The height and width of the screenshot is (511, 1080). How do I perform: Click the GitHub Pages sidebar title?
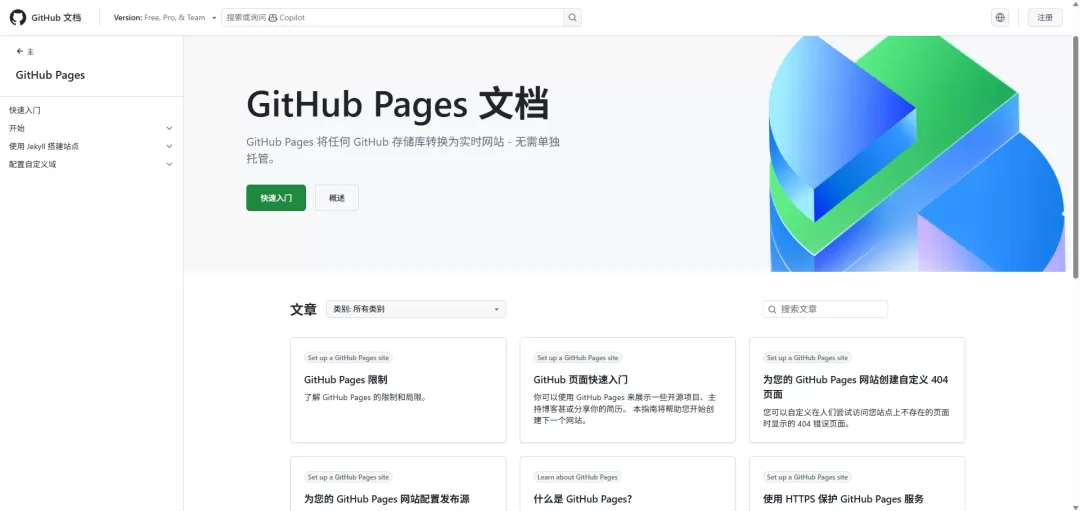coord(50,74)
